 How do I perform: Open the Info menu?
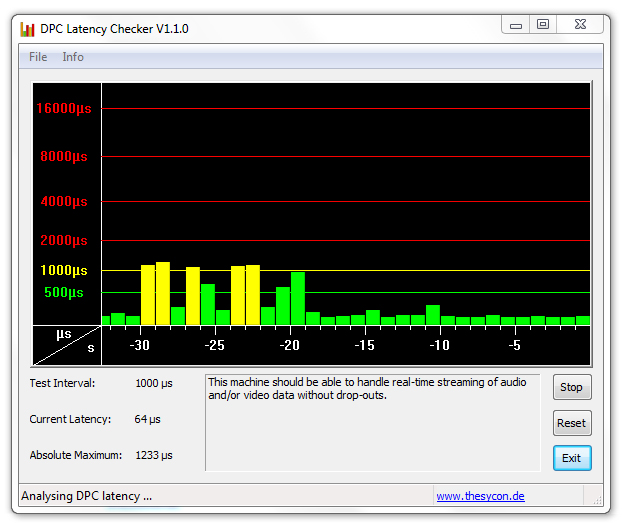[x=73, y=57]
